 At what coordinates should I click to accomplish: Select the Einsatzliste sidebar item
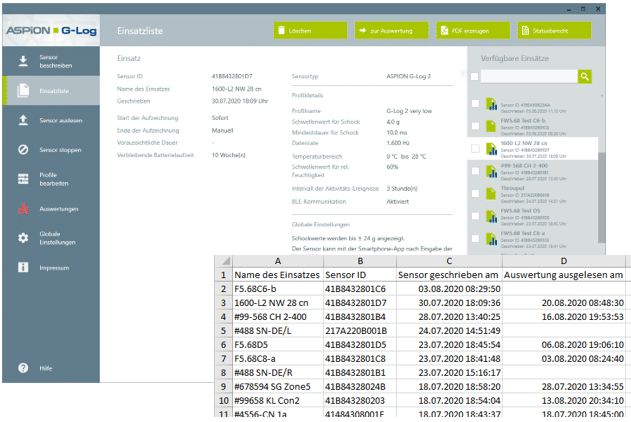click(51, 91)
